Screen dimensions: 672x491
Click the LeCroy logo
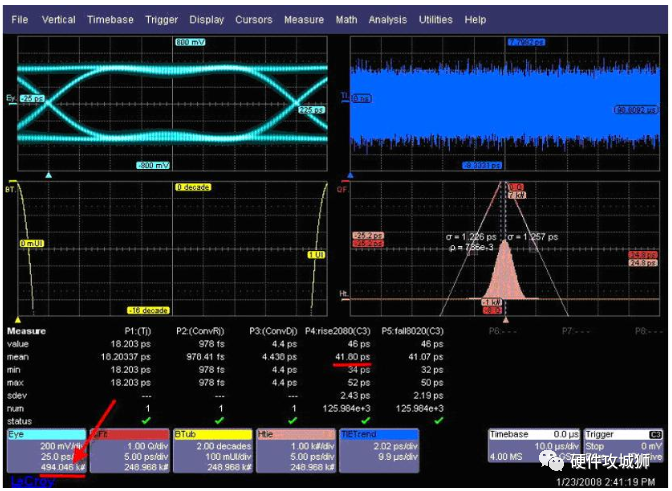(x=32, y=482)
